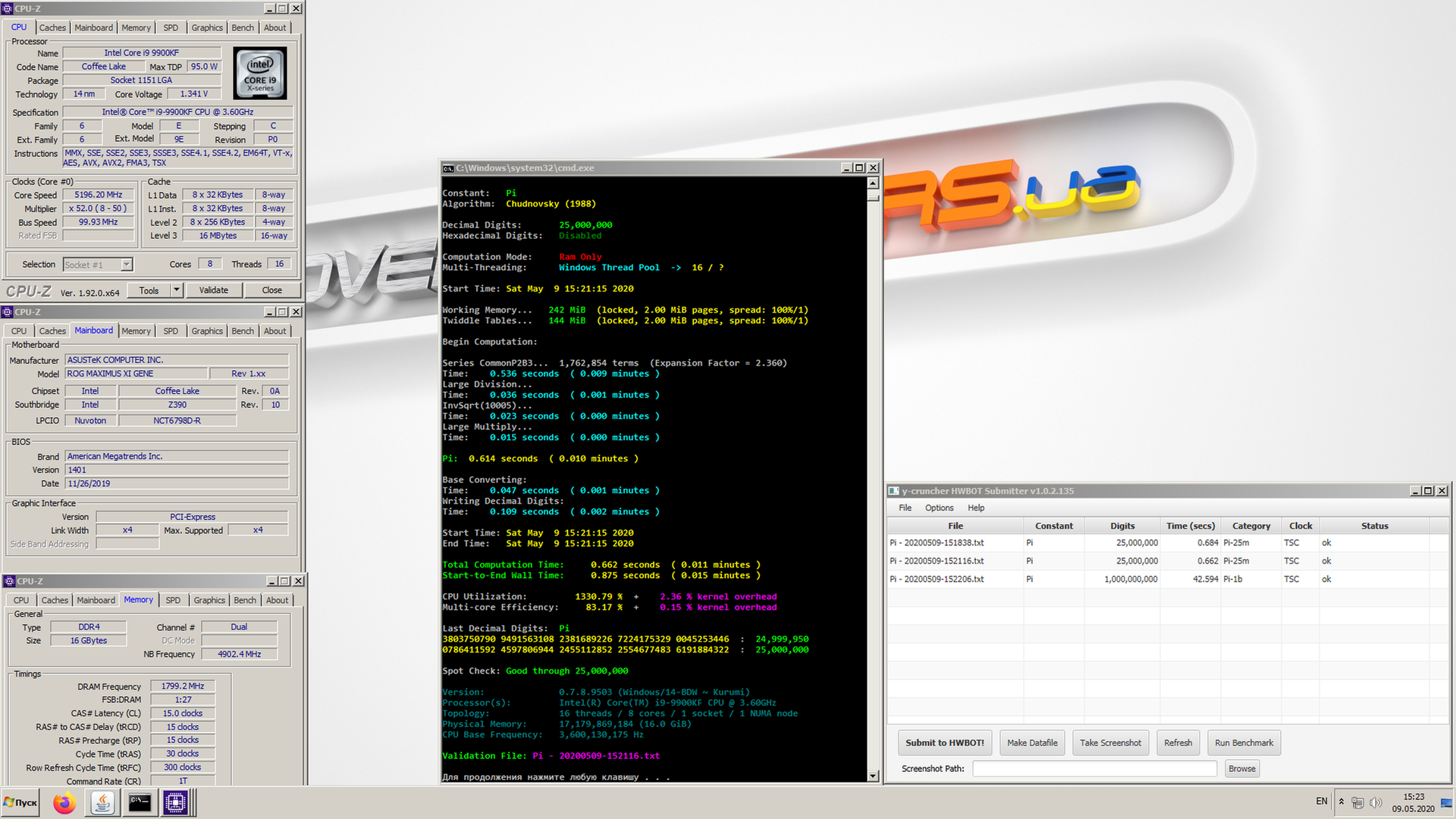
Task: Open the About tab in the top CPU-Z window
Action: (275, 27)
